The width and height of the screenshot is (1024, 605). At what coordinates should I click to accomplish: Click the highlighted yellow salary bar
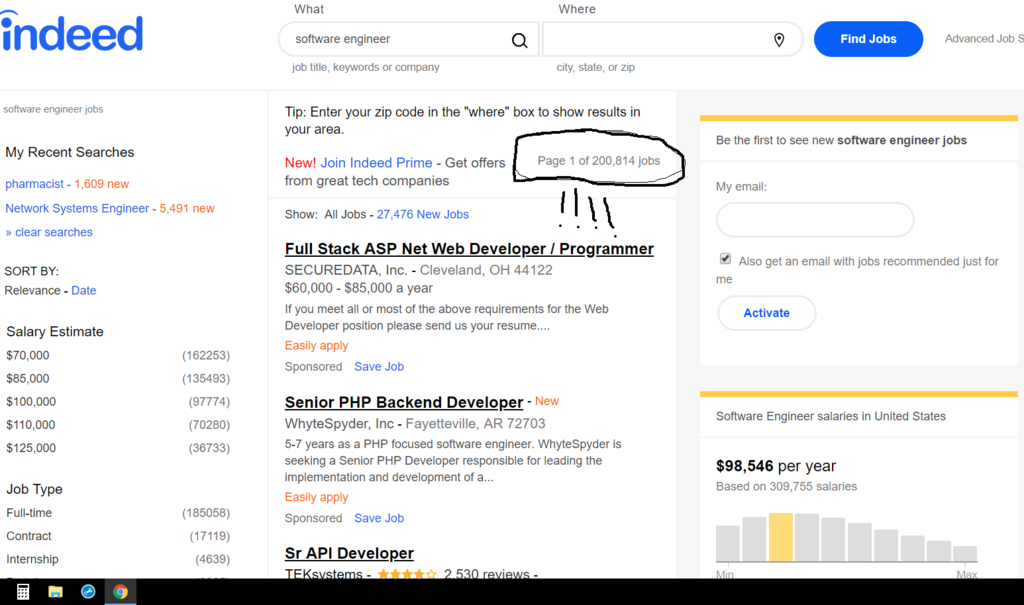click(x=780, y=537)
